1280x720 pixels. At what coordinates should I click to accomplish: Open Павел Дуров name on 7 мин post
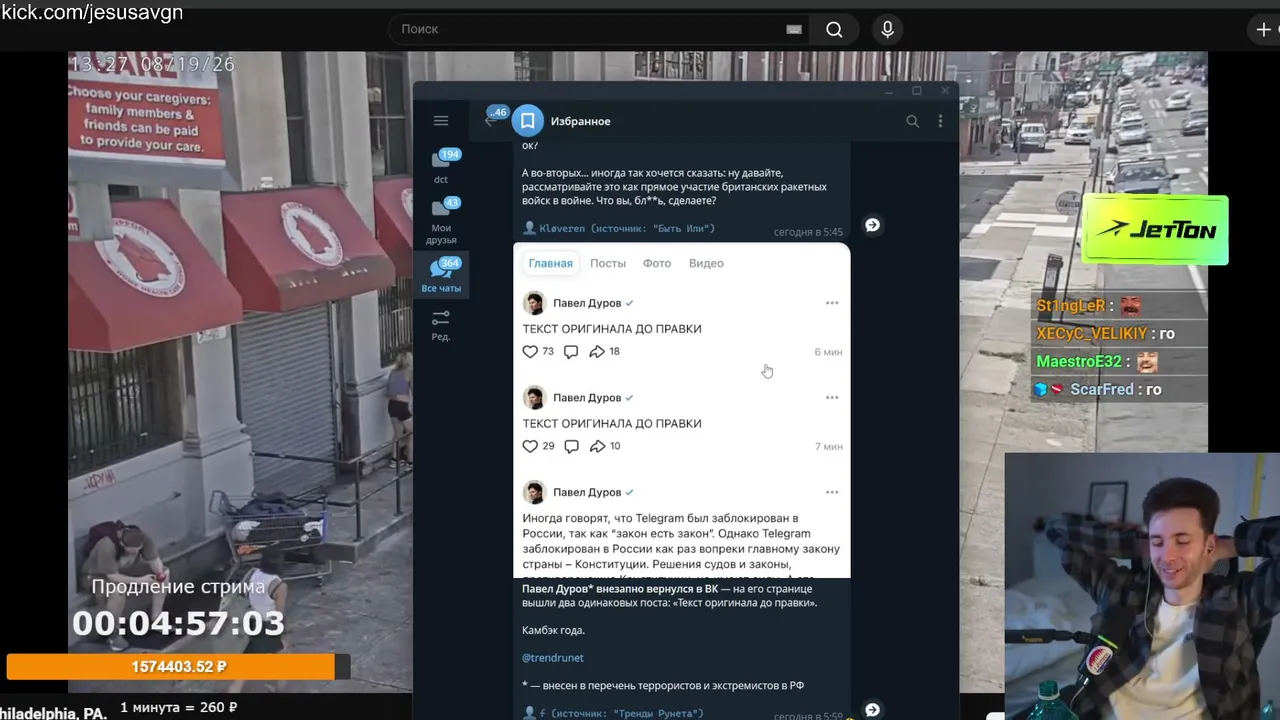click(x=587, y=398)
